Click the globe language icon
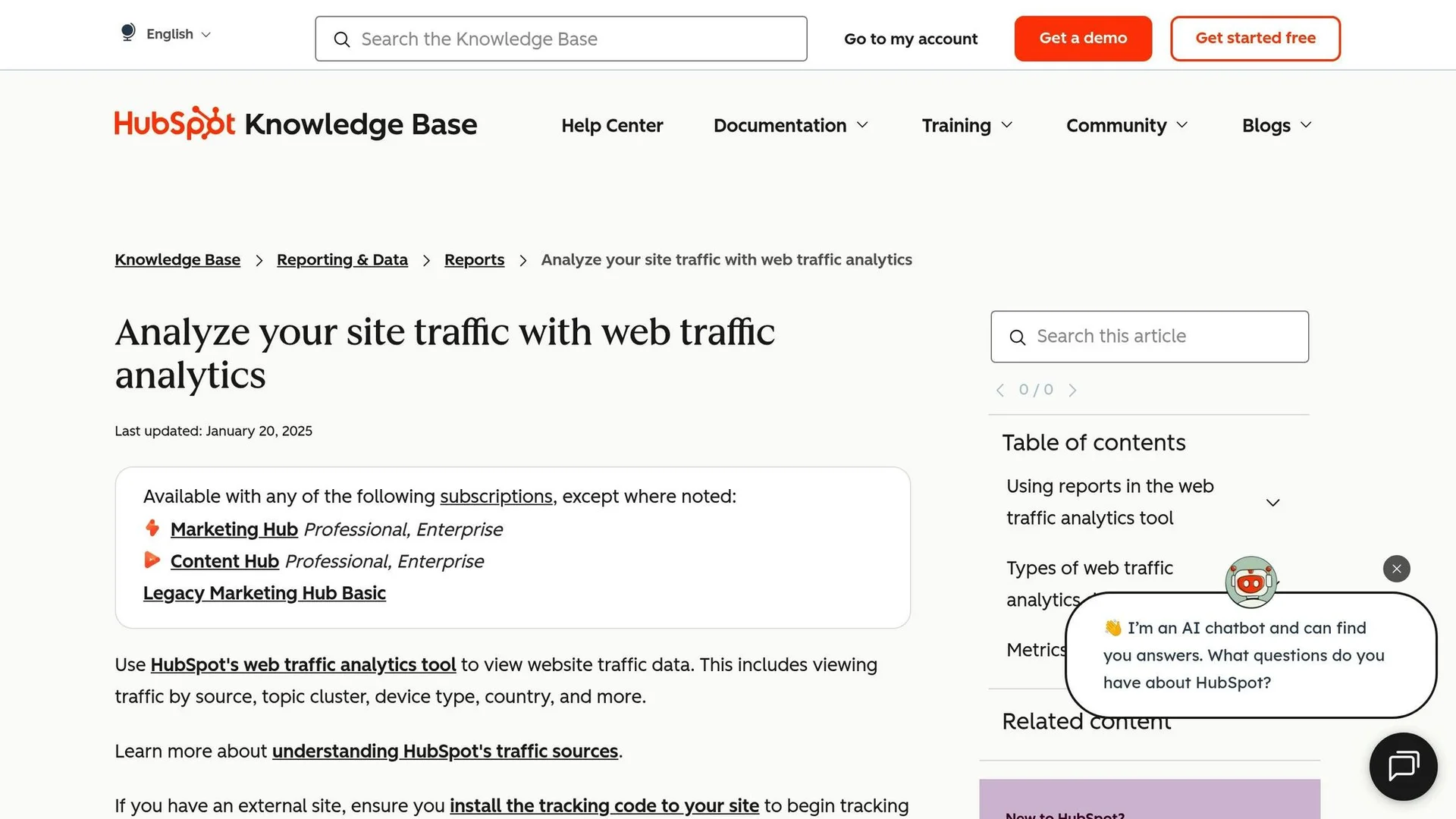Viewport: 1456px width, 819px height. coord(127,32)
